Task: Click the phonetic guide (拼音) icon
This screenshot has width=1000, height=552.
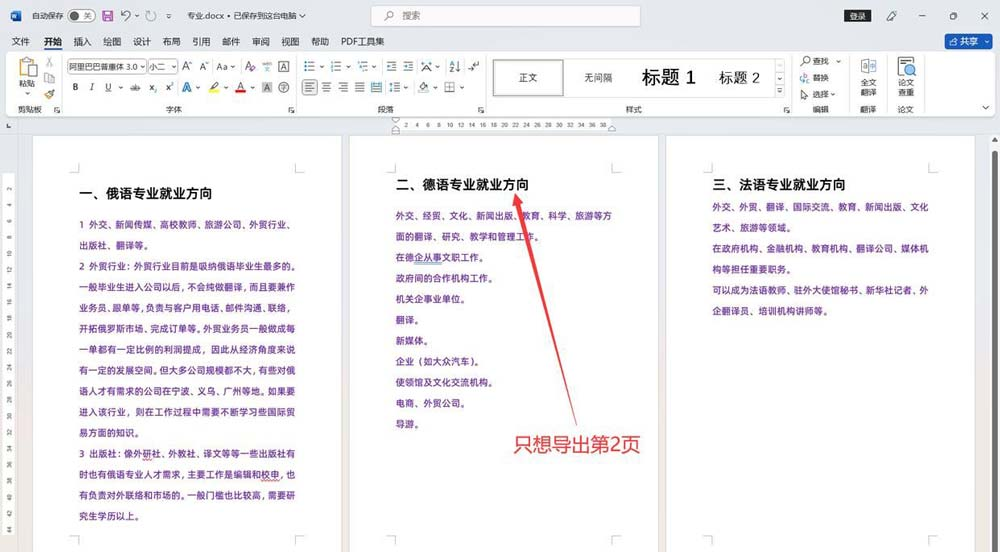Action: click(267, 66)
